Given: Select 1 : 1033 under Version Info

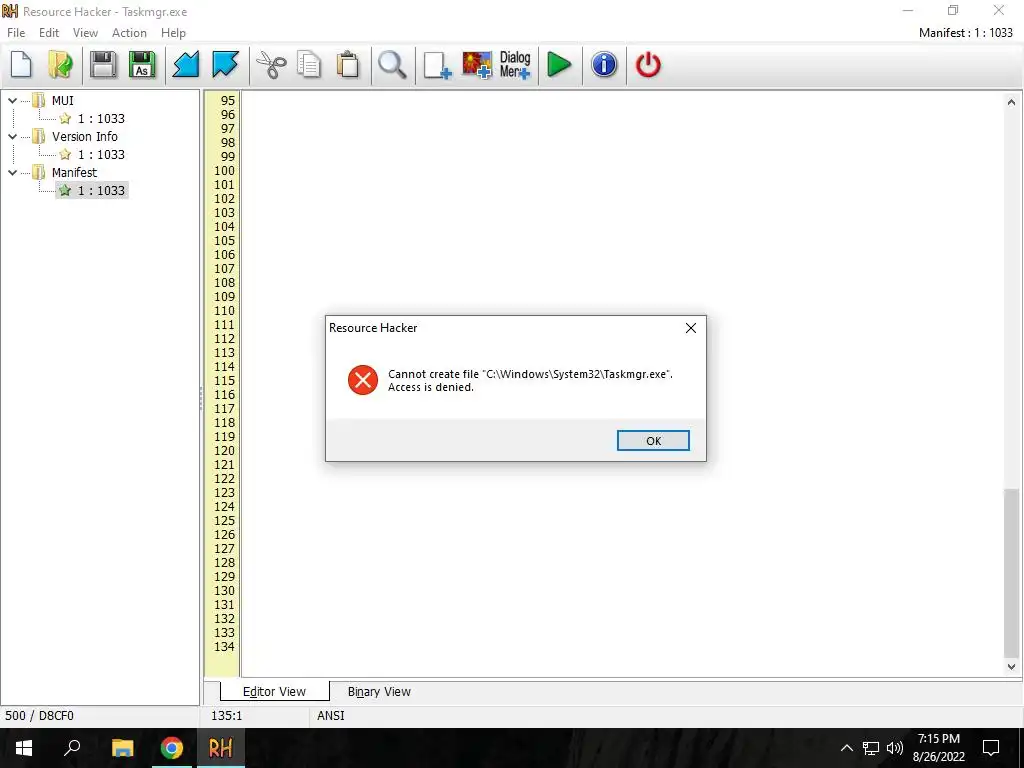Looking at the screenshot, I should coord(101,154).
